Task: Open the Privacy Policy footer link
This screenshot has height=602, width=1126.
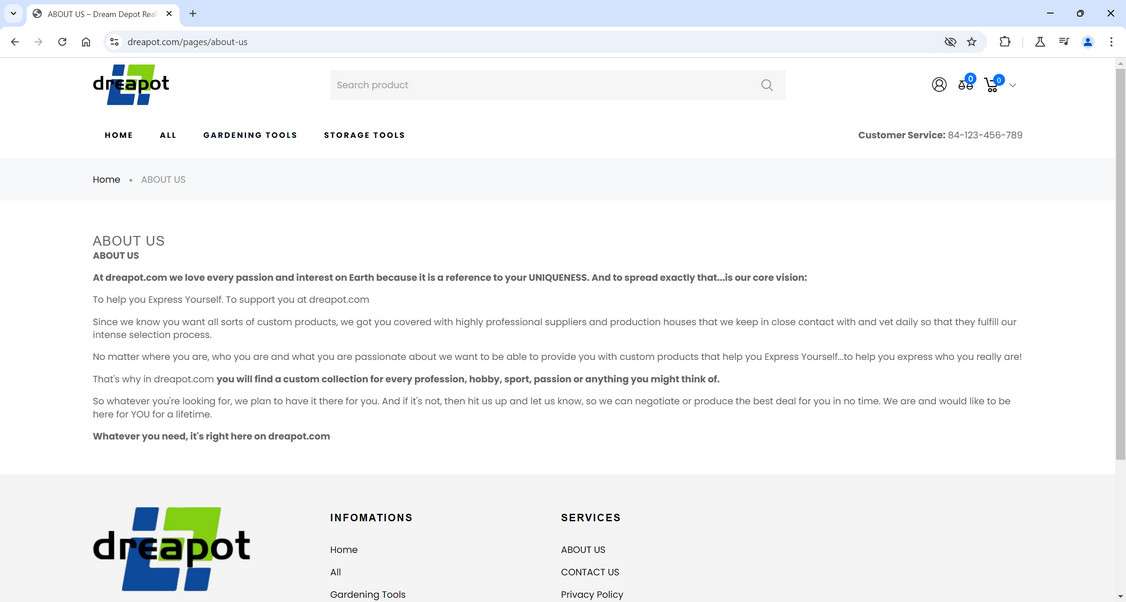Action: click(592, 594)
